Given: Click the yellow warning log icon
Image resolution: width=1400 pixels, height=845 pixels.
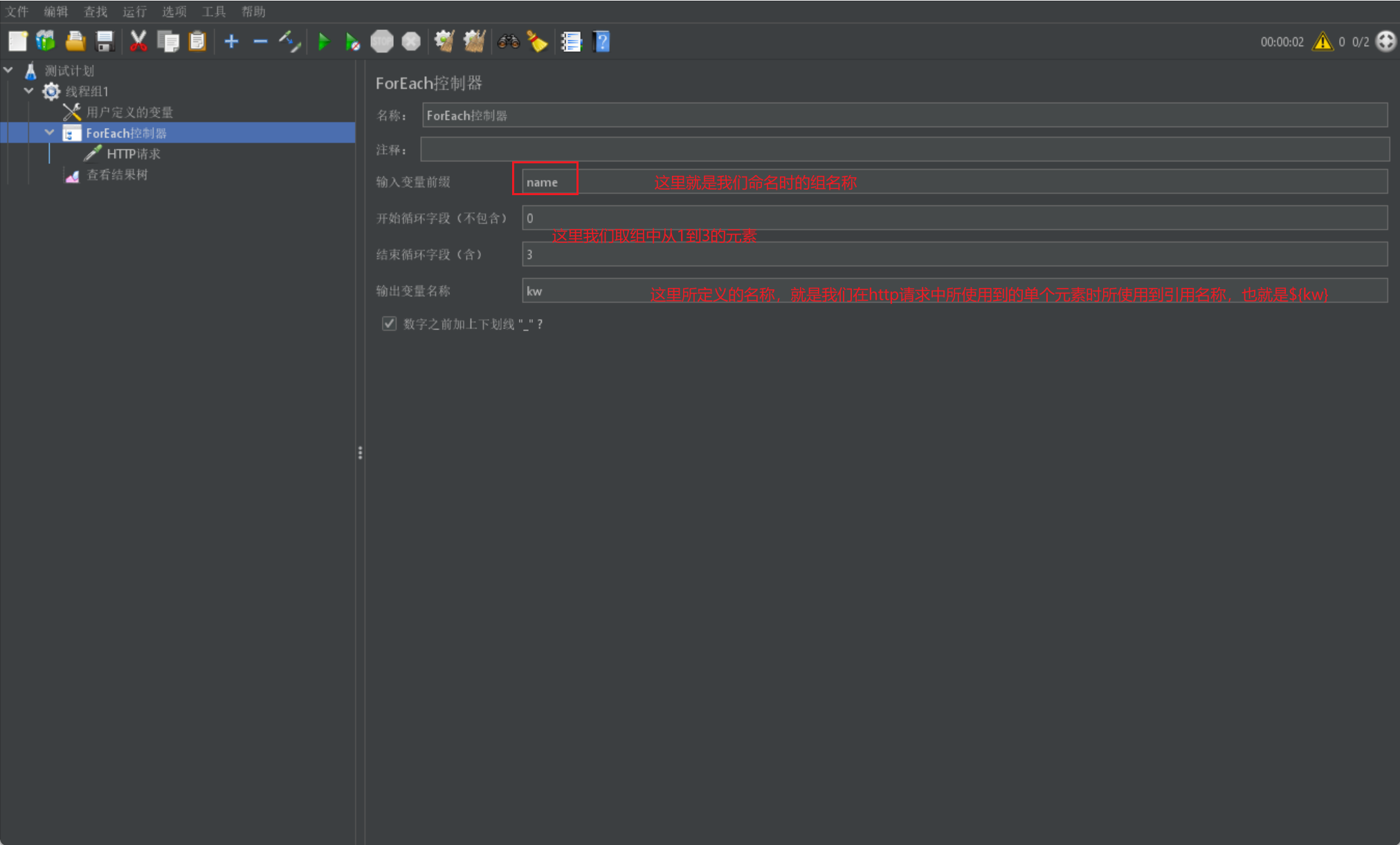Looking at the screenshot, I should [1322, 42].
